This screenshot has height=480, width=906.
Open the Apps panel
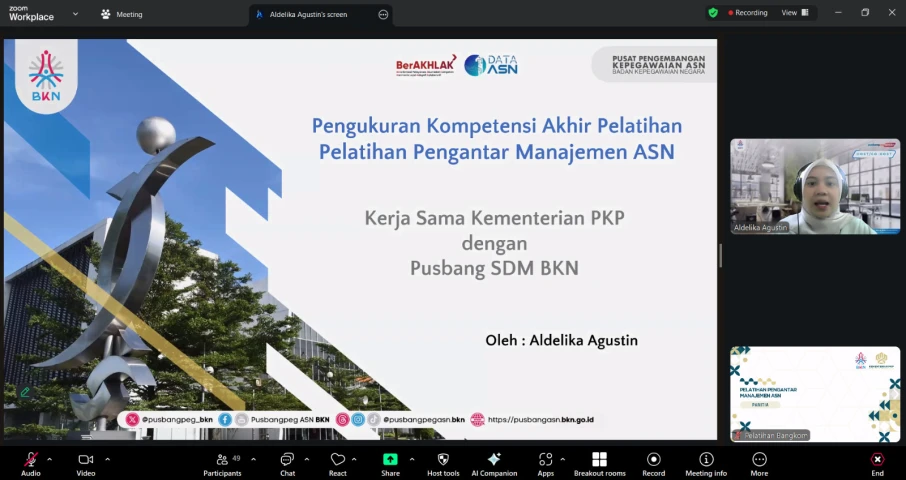545,464
